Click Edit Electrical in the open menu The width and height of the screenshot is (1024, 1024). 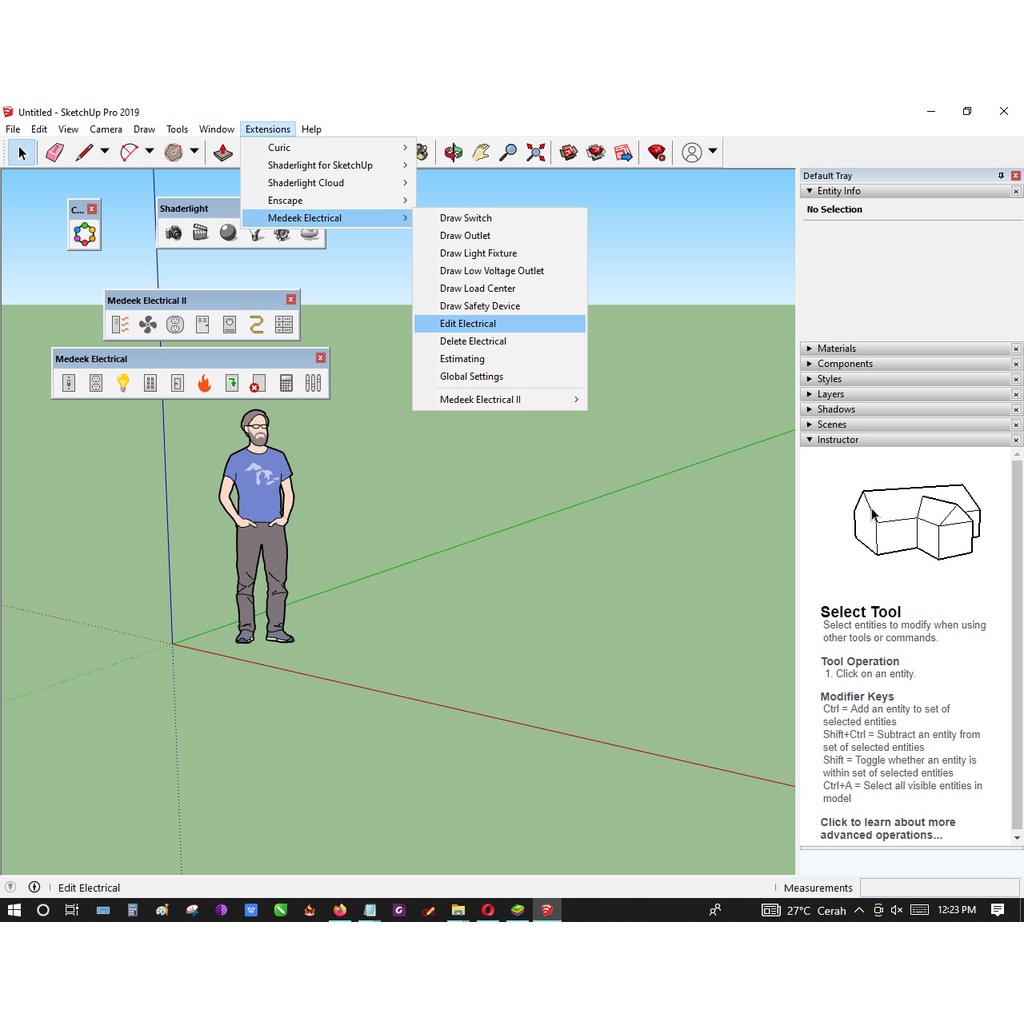[467, 323]
